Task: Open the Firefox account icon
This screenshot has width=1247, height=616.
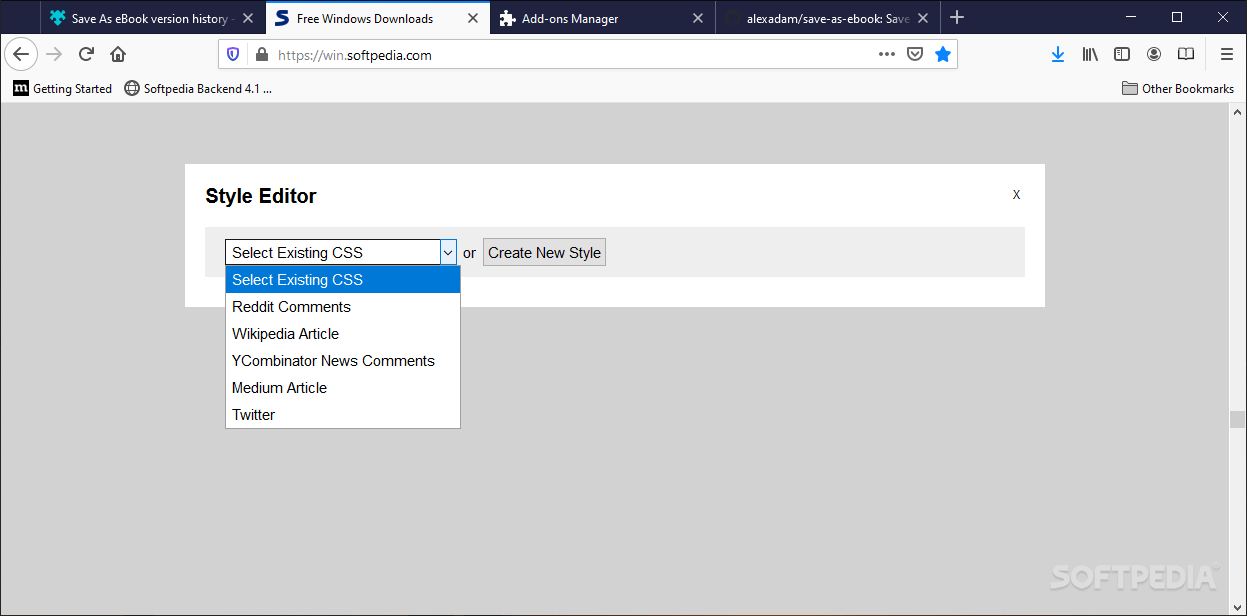Action: click(1154, 54)
